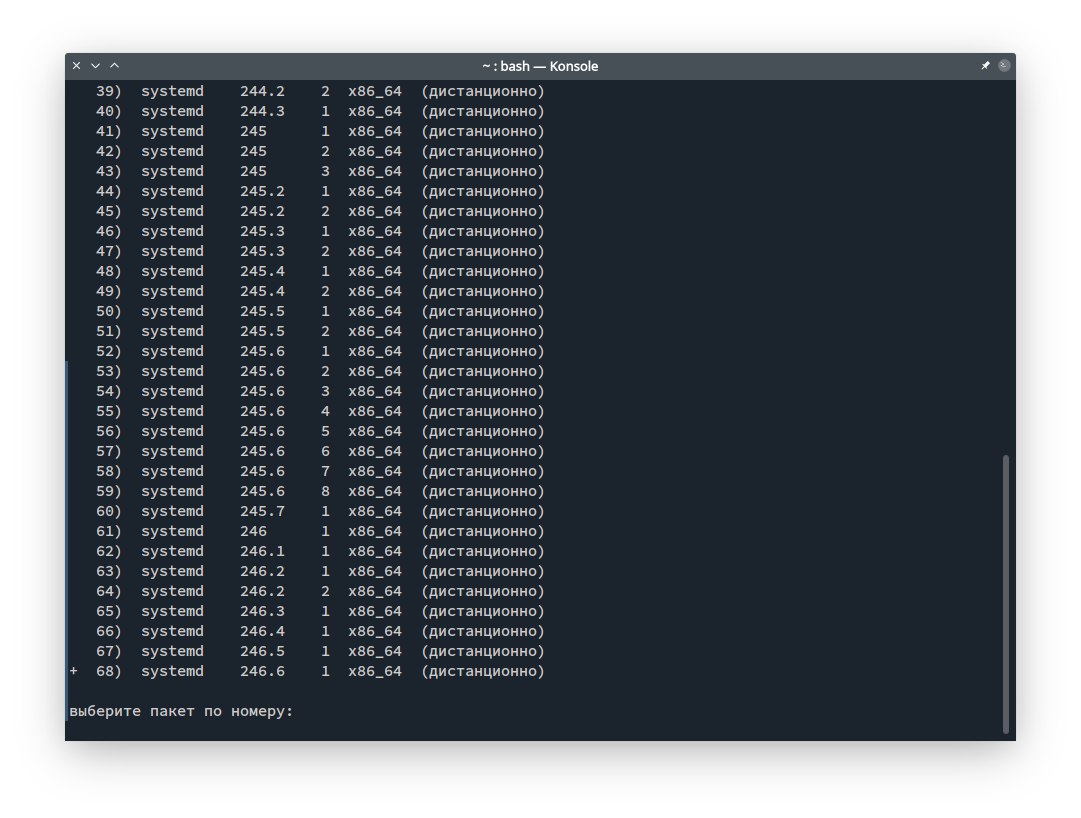Viewport: 1081px width, 818px height.
Task: Click the vertical scrollbar handle in terminal
Action: 1006,594
